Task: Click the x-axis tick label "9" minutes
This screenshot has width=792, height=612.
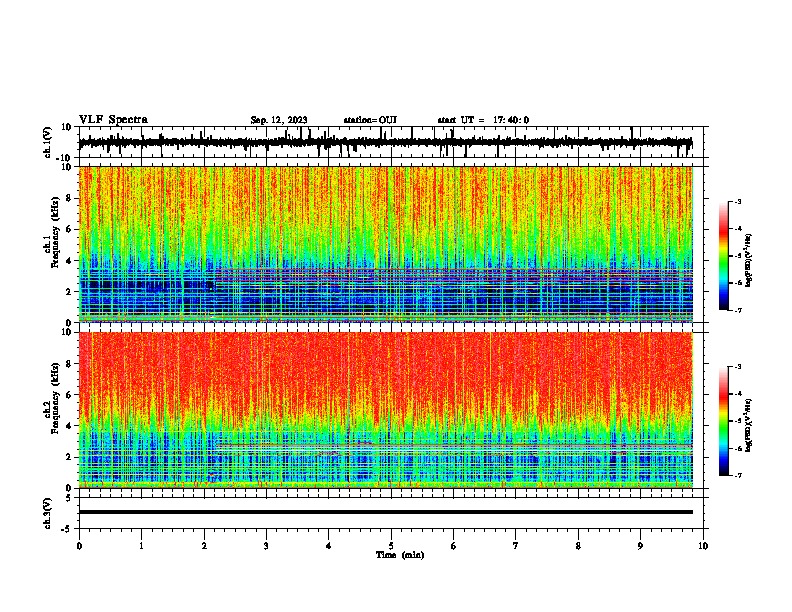Action: point(640,546)
